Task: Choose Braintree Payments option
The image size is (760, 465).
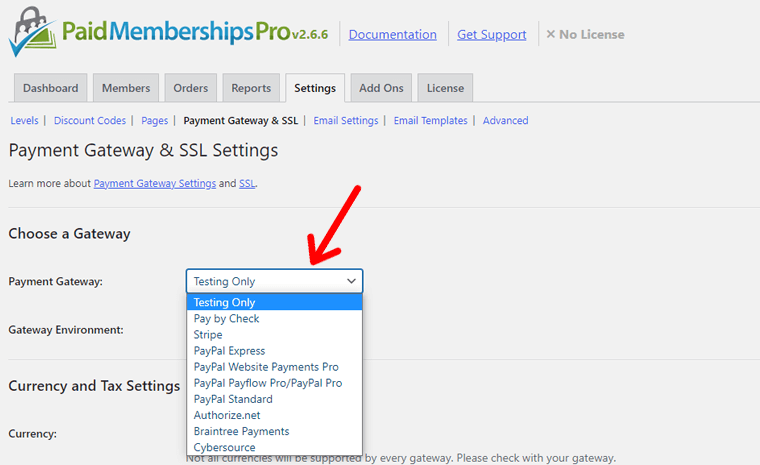Action: pyautogui.click(x=274, y=431)
